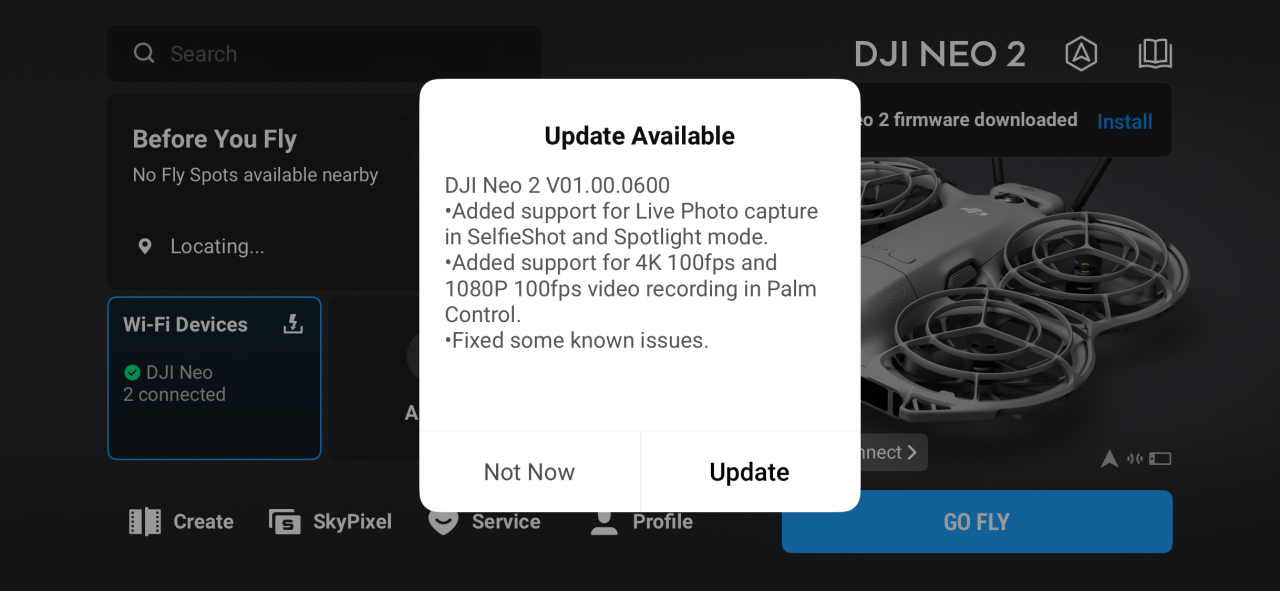
Task: Dismiss update with Not Now
Action: click(529, 472)
